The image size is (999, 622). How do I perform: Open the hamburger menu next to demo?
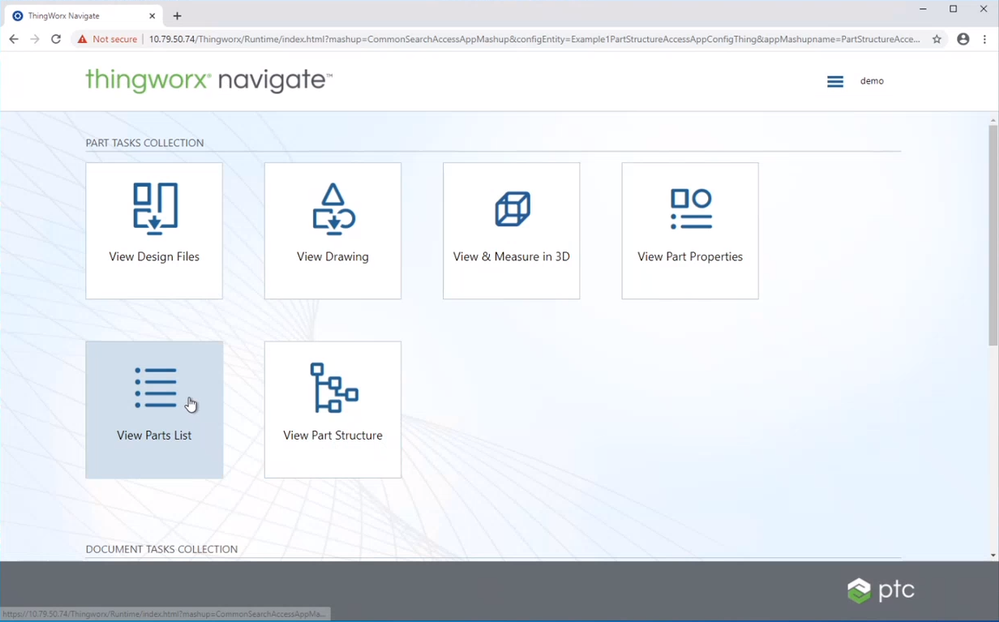tap(835, 82)
